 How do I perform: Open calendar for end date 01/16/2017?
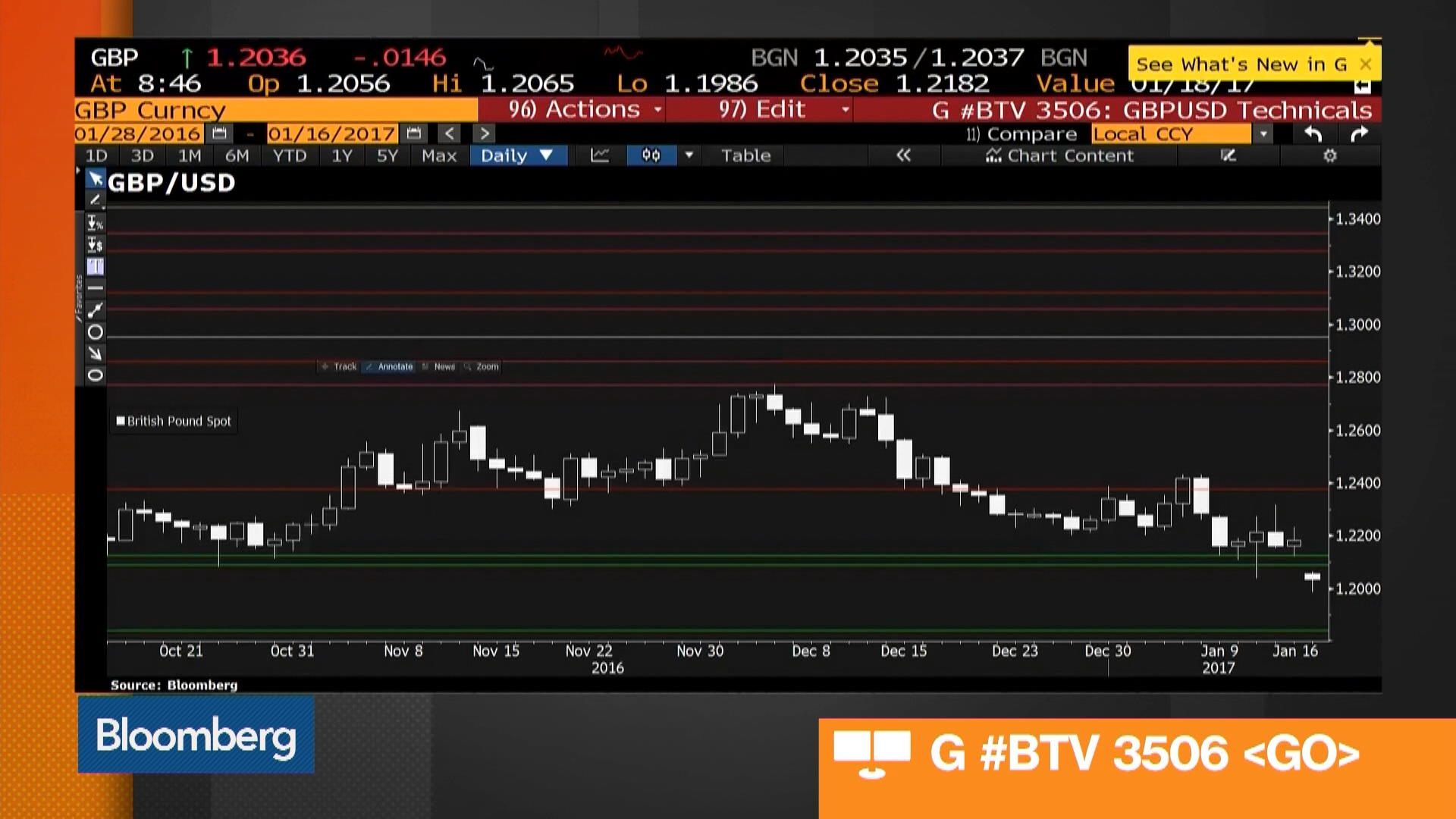point(414,134)
